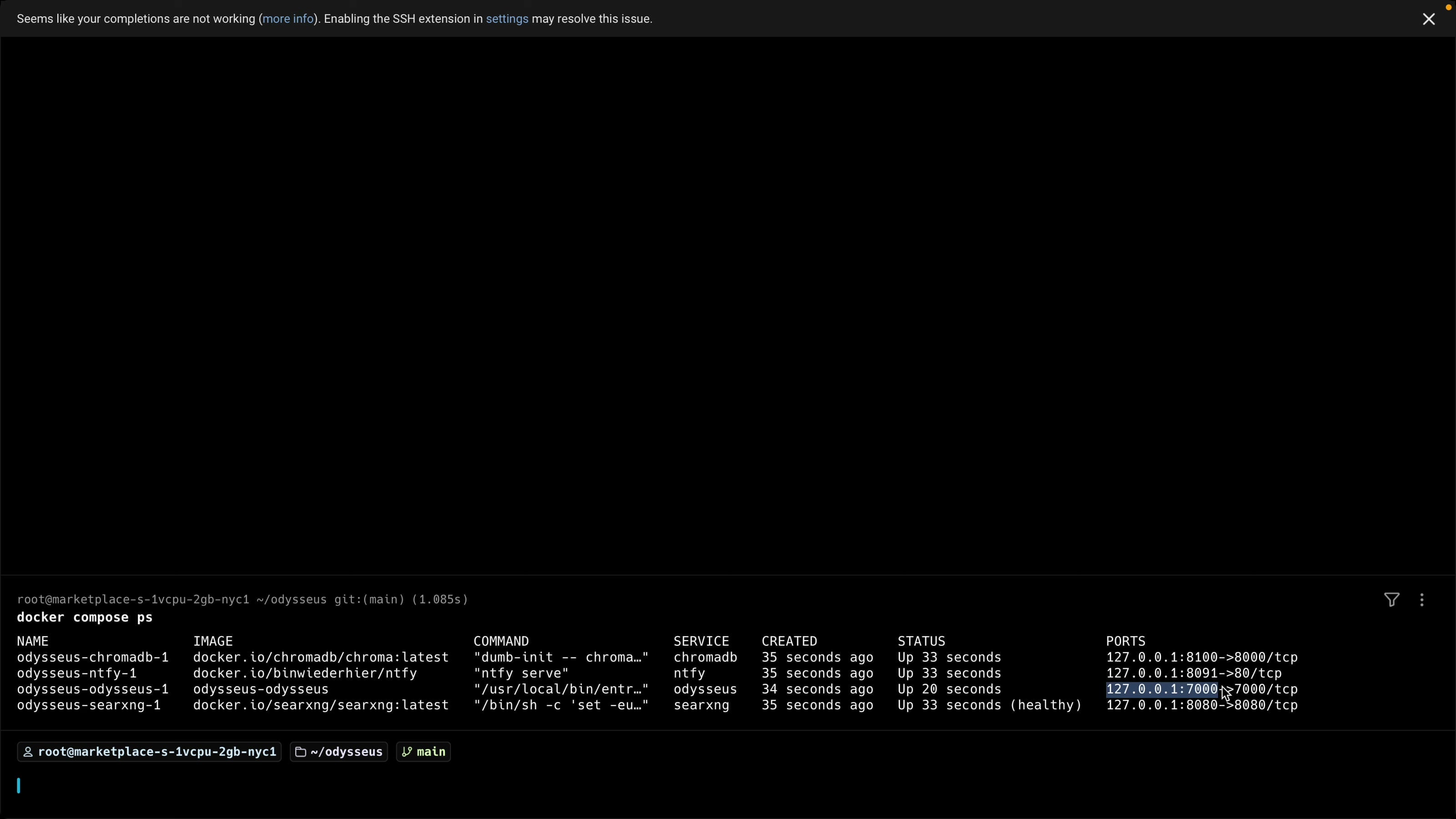The image size is (1456, 819).
Task: Click the "dumb-init -- chroma…" command cell
Action: 561,657
